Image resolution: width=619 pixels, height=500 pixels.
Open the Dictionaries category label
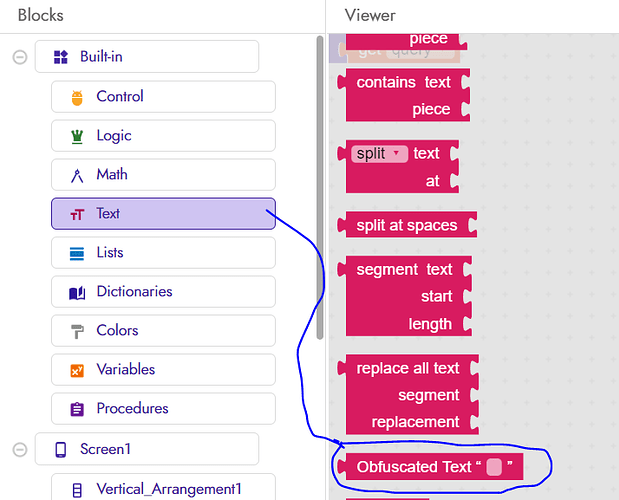tap(135, 291)
